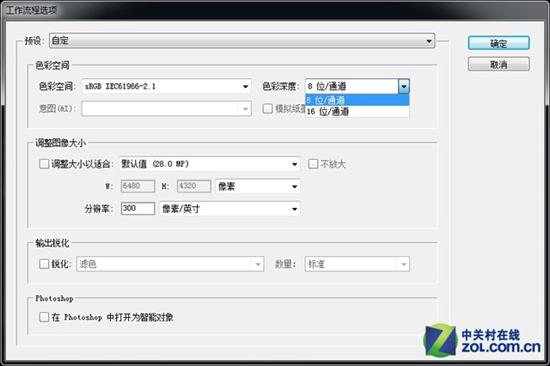Viewport: 550px width, 366px height.
Task: Enable 在 Photoshop 中打开为智能对象 checkbox
Action: tap(44, 317)
